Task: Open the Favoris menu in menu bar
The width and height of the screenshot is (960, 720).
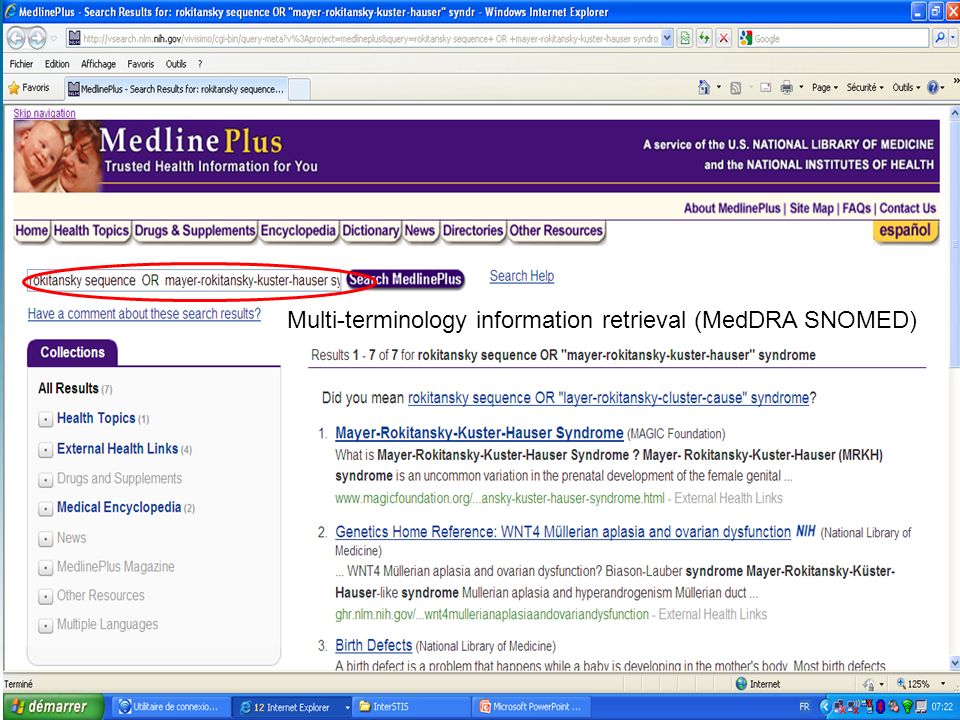Action: tap(141, 64)
